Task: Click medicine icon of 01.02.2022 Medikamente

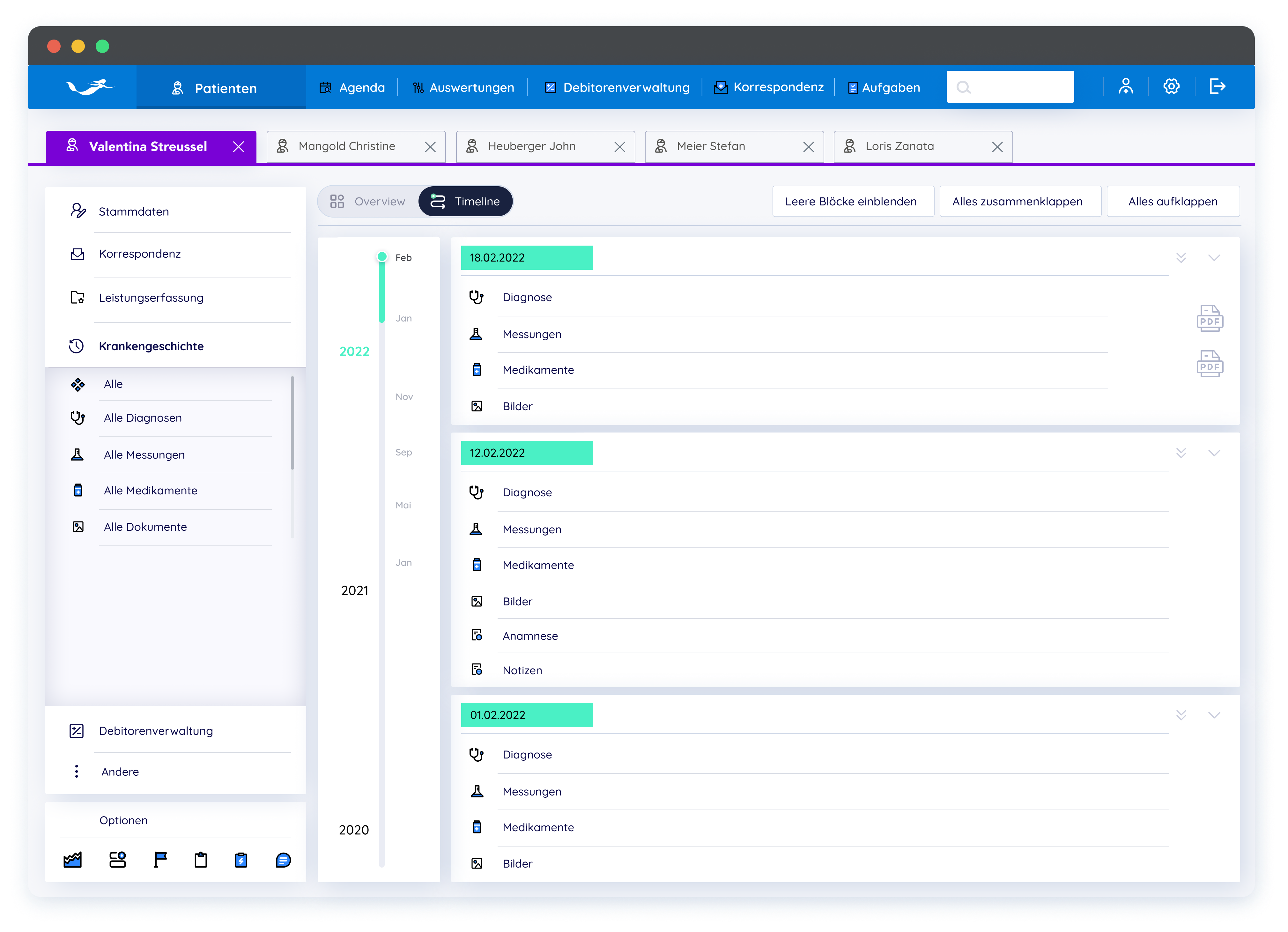Action: [x=477, y=827]
